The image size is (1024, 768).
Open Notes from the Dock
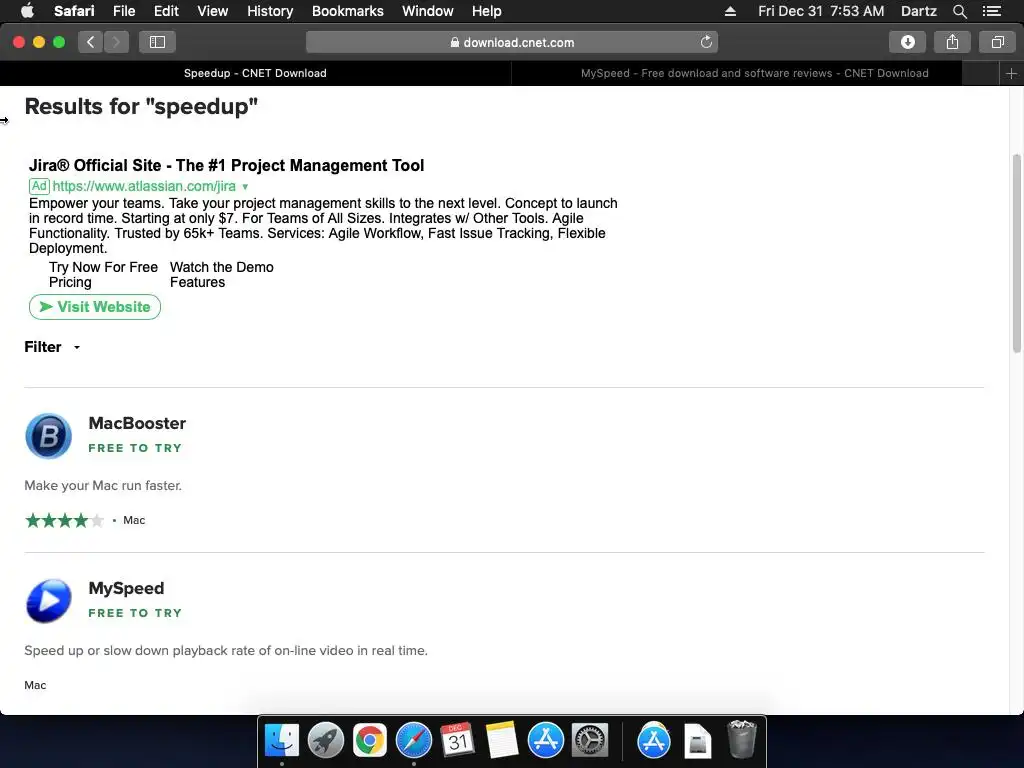pyautogui.click(x=502, y=741)
